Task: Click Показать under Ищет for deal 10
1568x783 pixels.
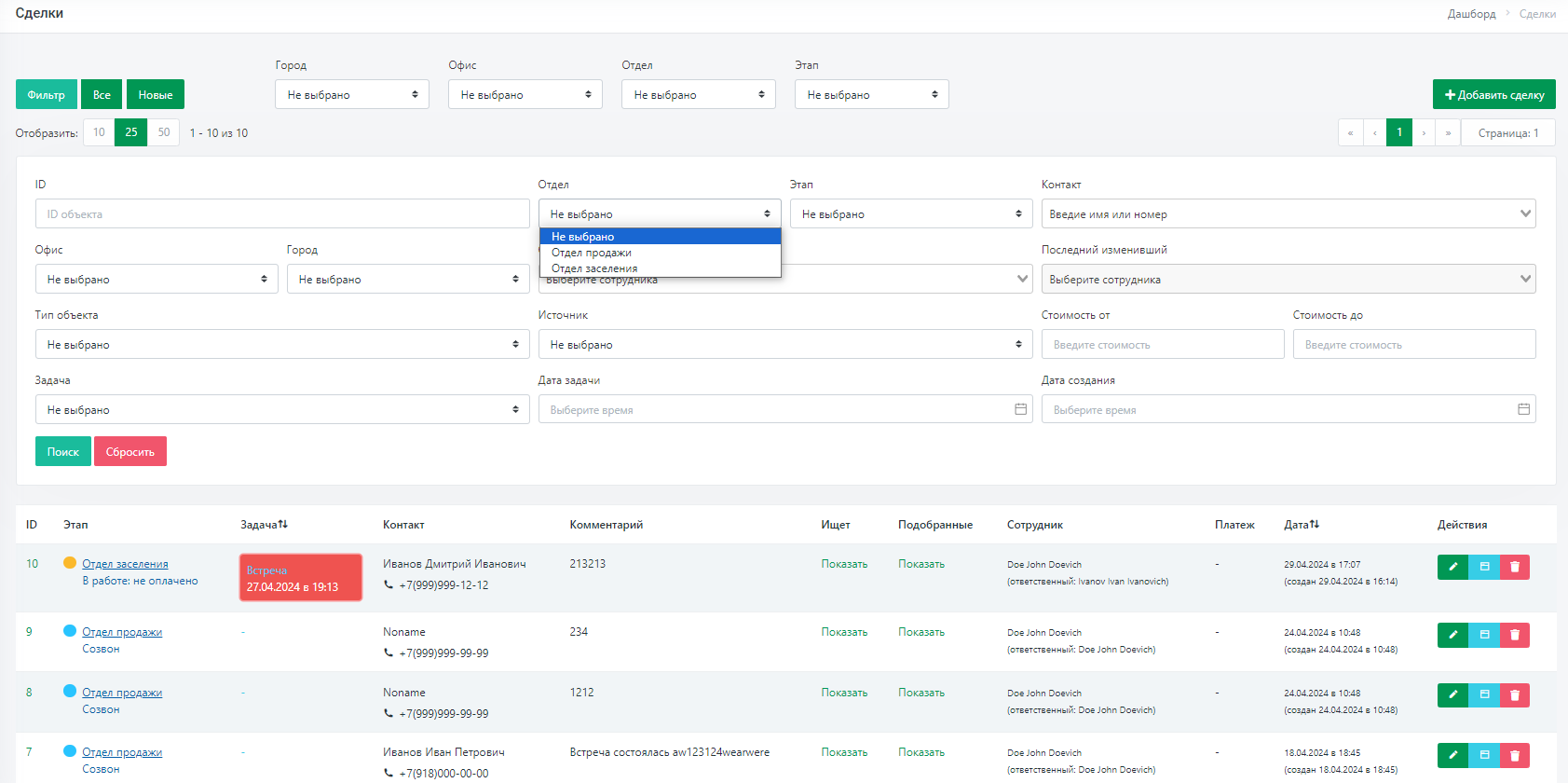Action: [x=844, y=564]
